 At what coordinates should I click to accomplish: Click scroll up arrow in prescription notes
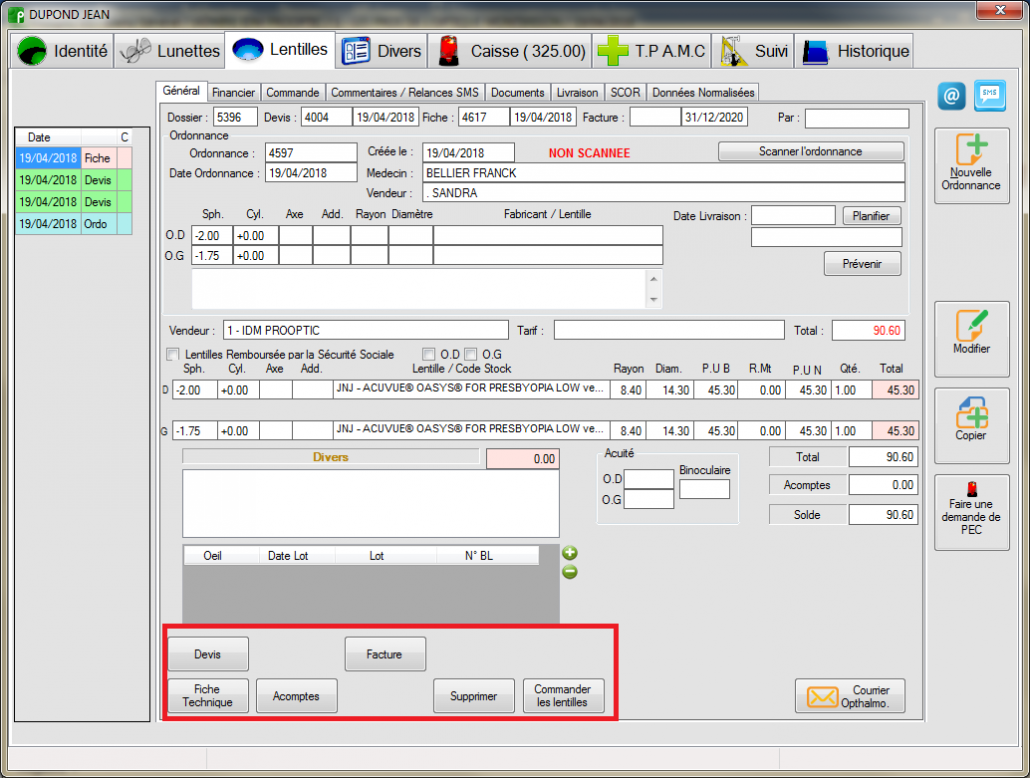[x=654, y=279]
